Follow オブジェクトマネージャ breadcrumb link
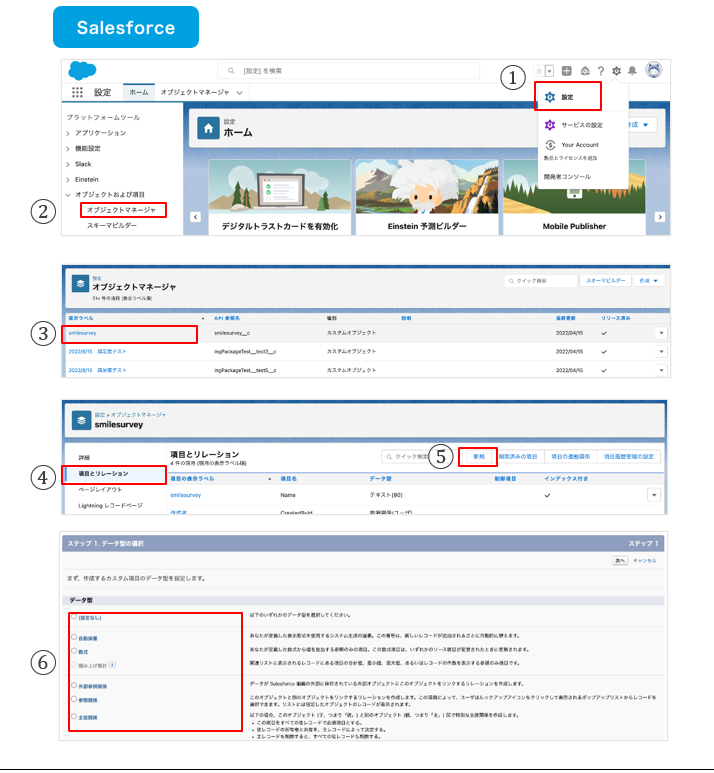 [138, 415]
